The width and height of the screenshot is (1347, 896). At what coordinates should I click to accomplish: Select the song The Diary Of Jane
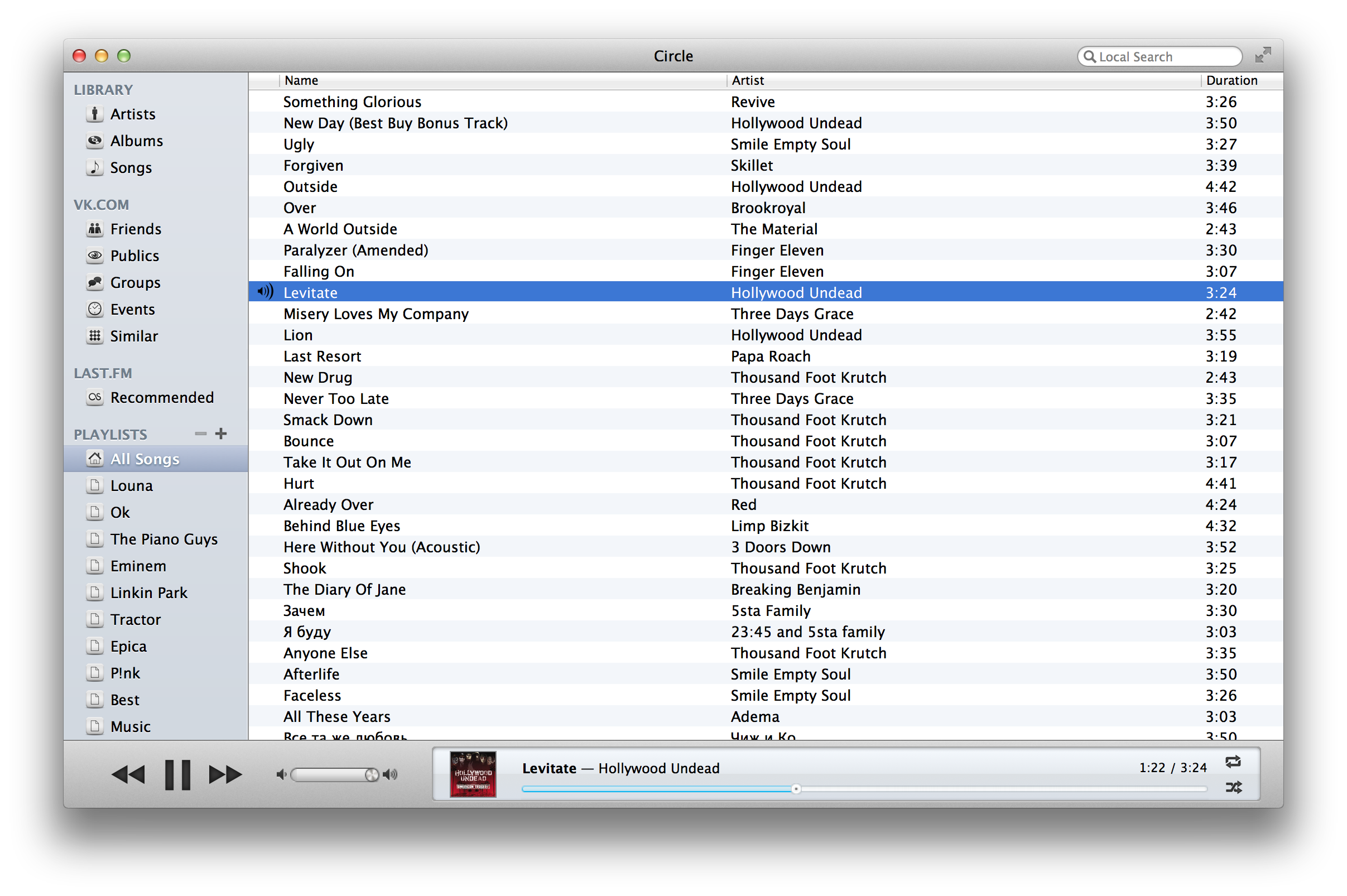coord(766,589)
